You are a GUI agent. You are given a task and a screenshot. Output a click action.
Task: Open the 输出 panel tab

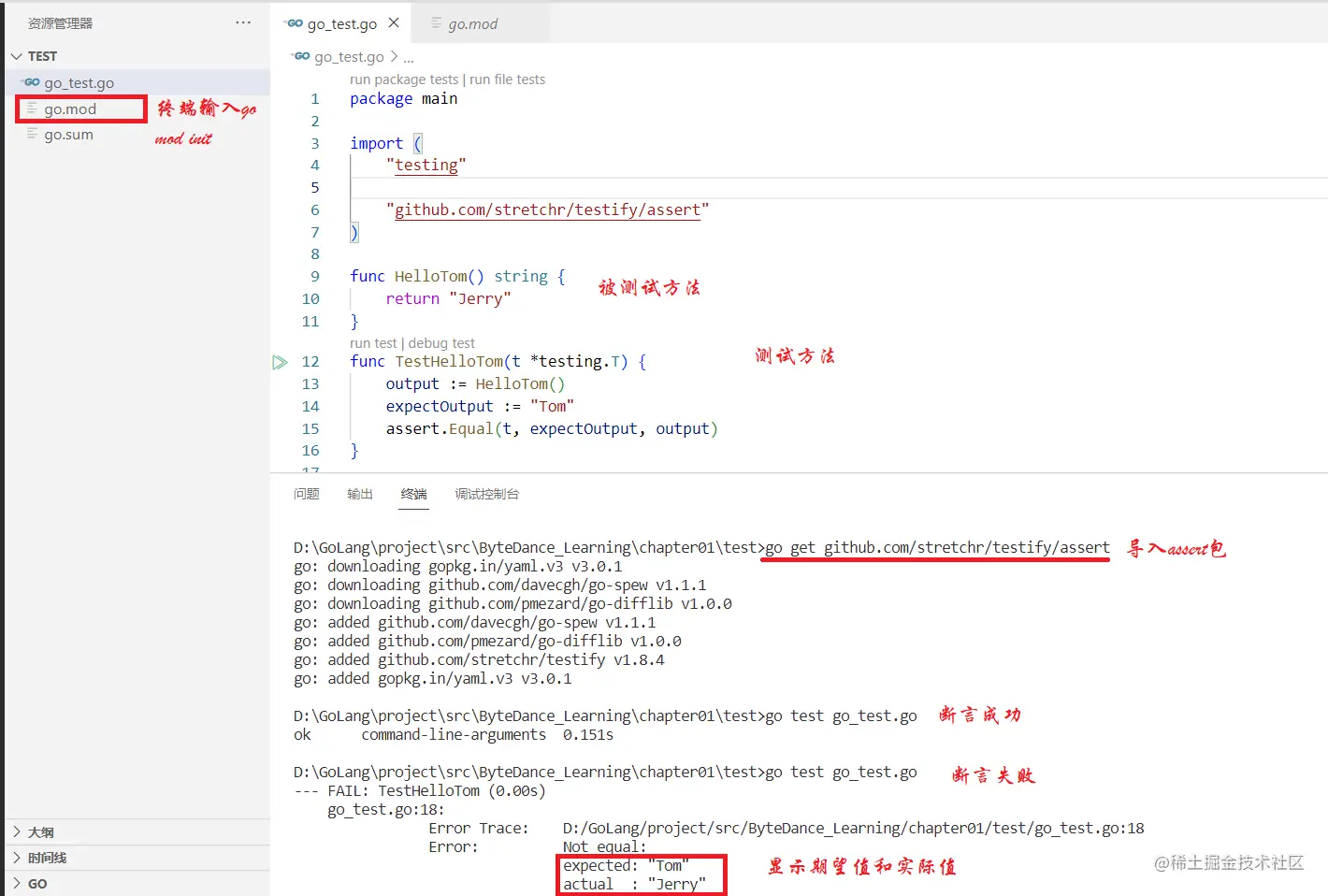[x=360, y=494]
